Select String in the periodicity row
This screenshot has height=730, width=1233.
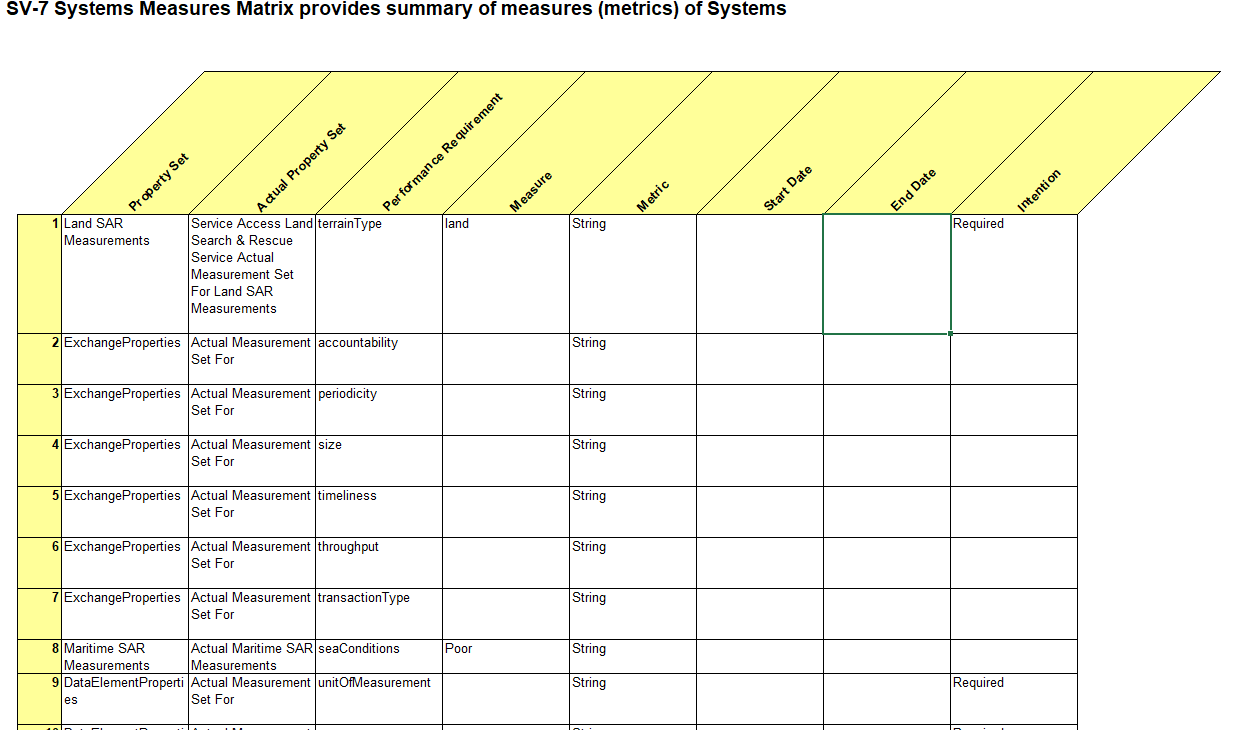pos(633,410)
